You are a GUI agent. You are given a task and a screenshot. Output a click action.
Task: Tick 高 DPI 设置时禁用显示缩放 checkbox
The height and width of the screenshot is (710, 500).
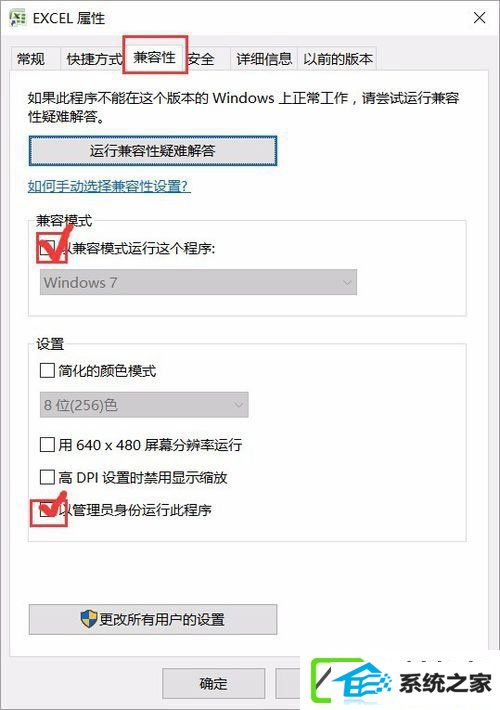pyautogui.click(x=48, y=477)
